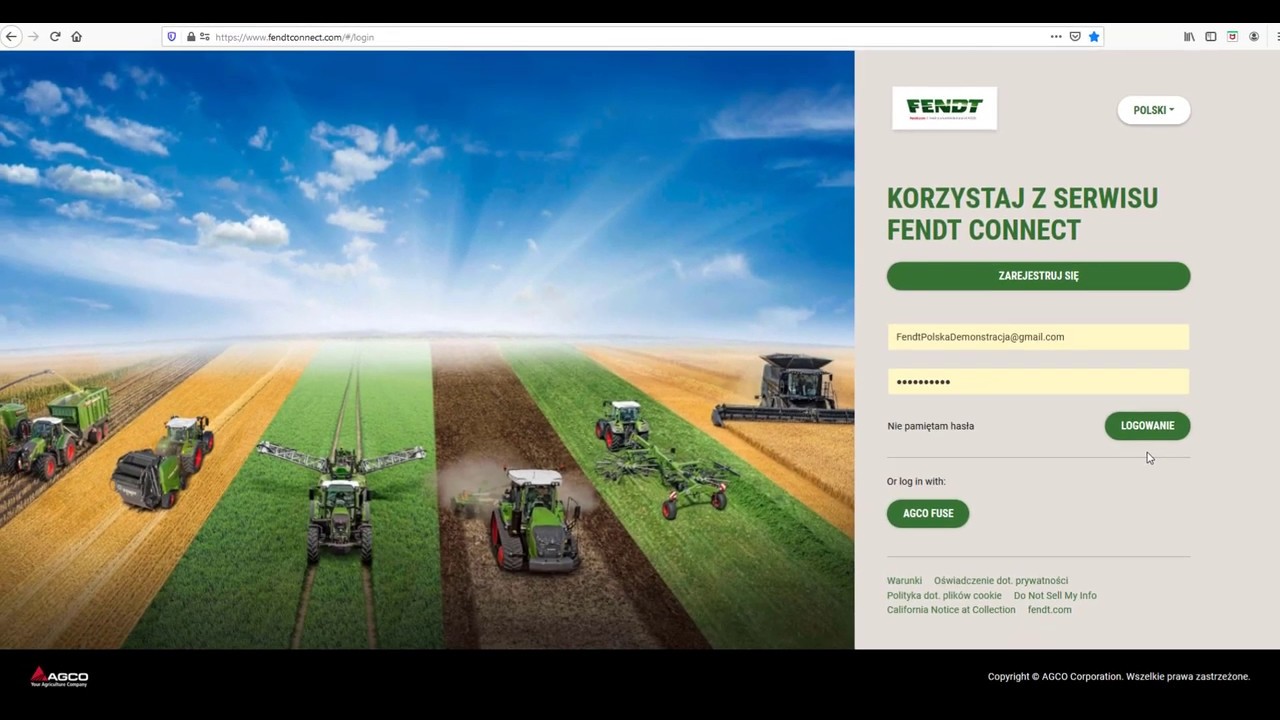This screenshot has width=1280, height=720.
Task: Focus the password input field
Action: tap(1038, 381)
